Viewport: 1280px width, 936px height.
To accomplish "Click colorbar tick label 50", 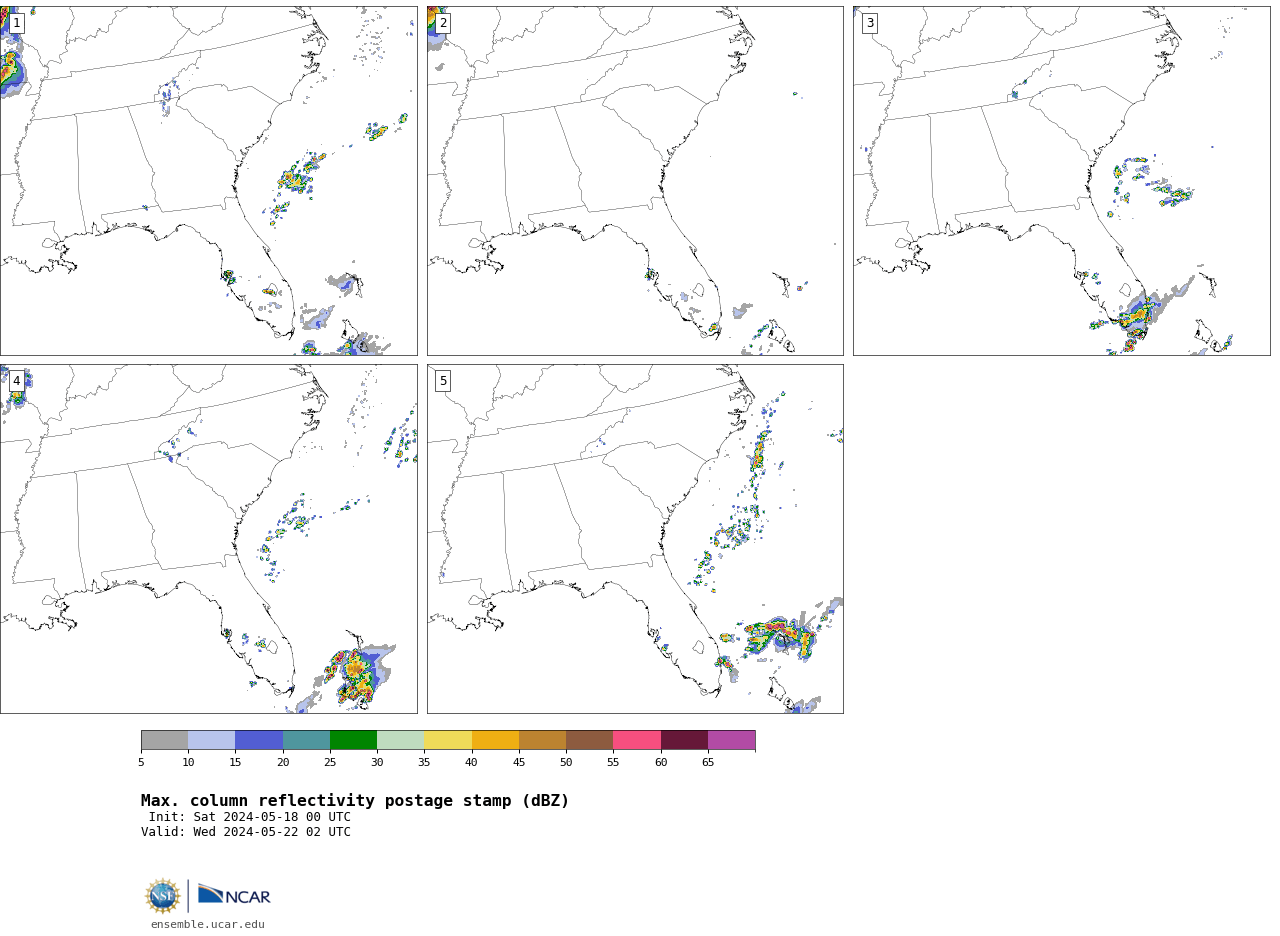I will (x=566, y=763).
